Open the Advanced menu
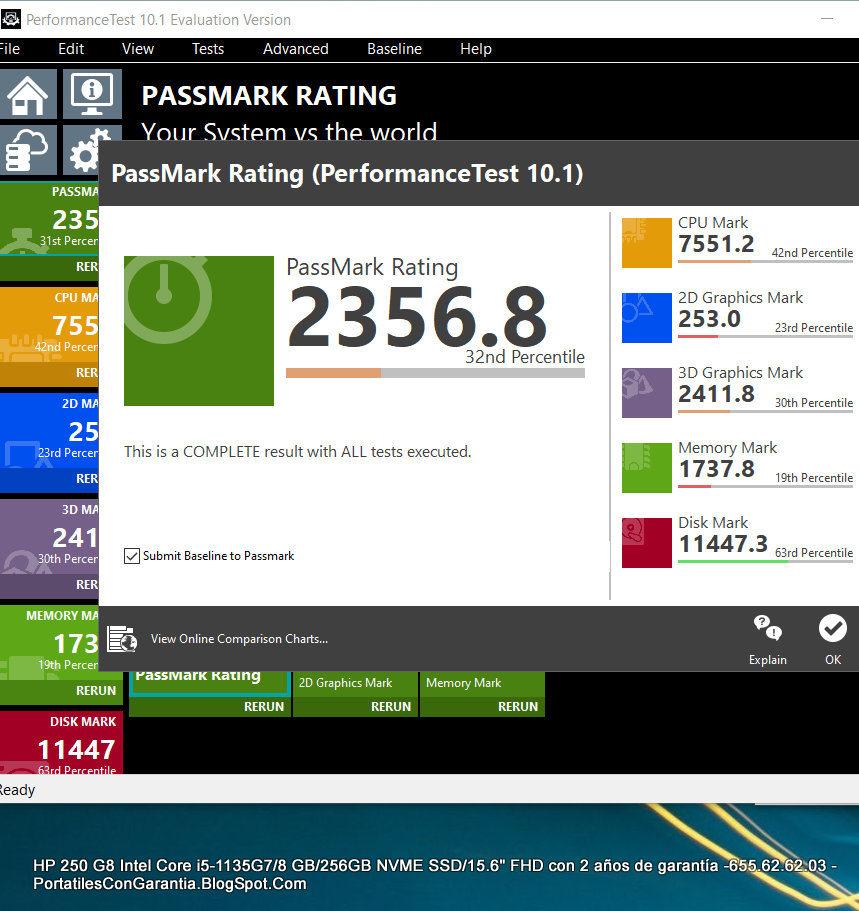 point(295,49)
